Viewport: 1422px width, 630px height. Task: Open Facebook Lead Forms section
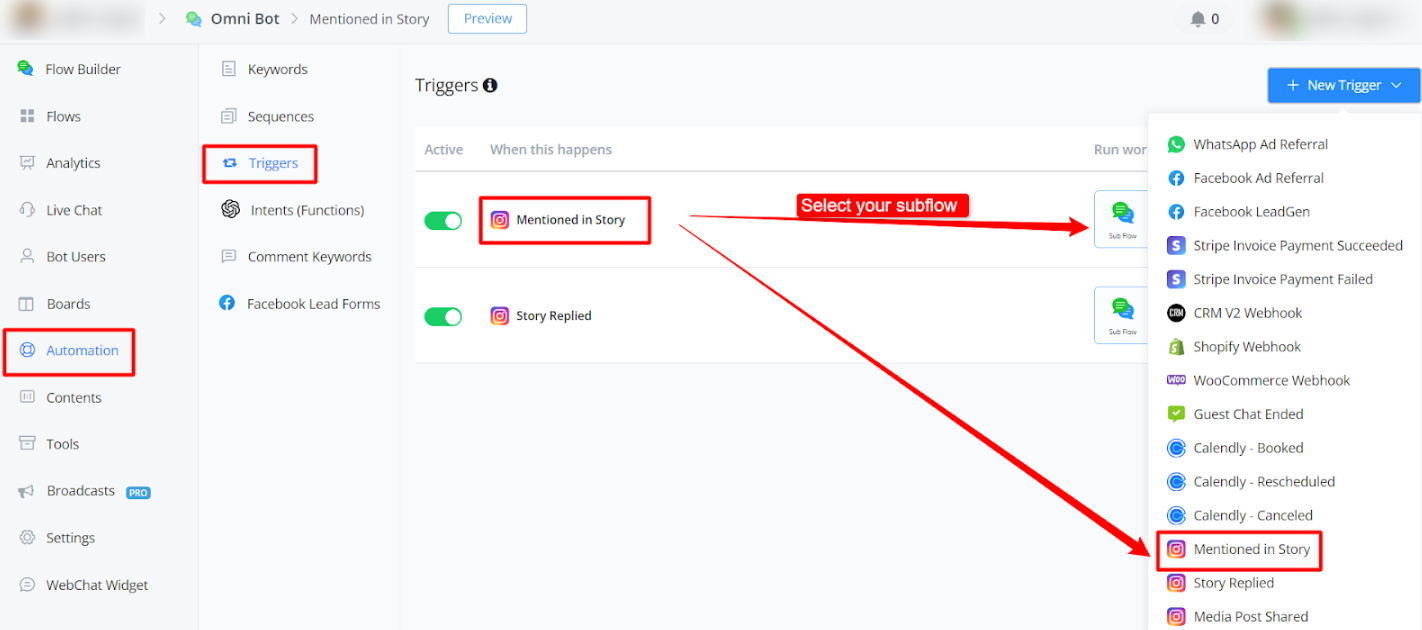click(x=313, y=303)
